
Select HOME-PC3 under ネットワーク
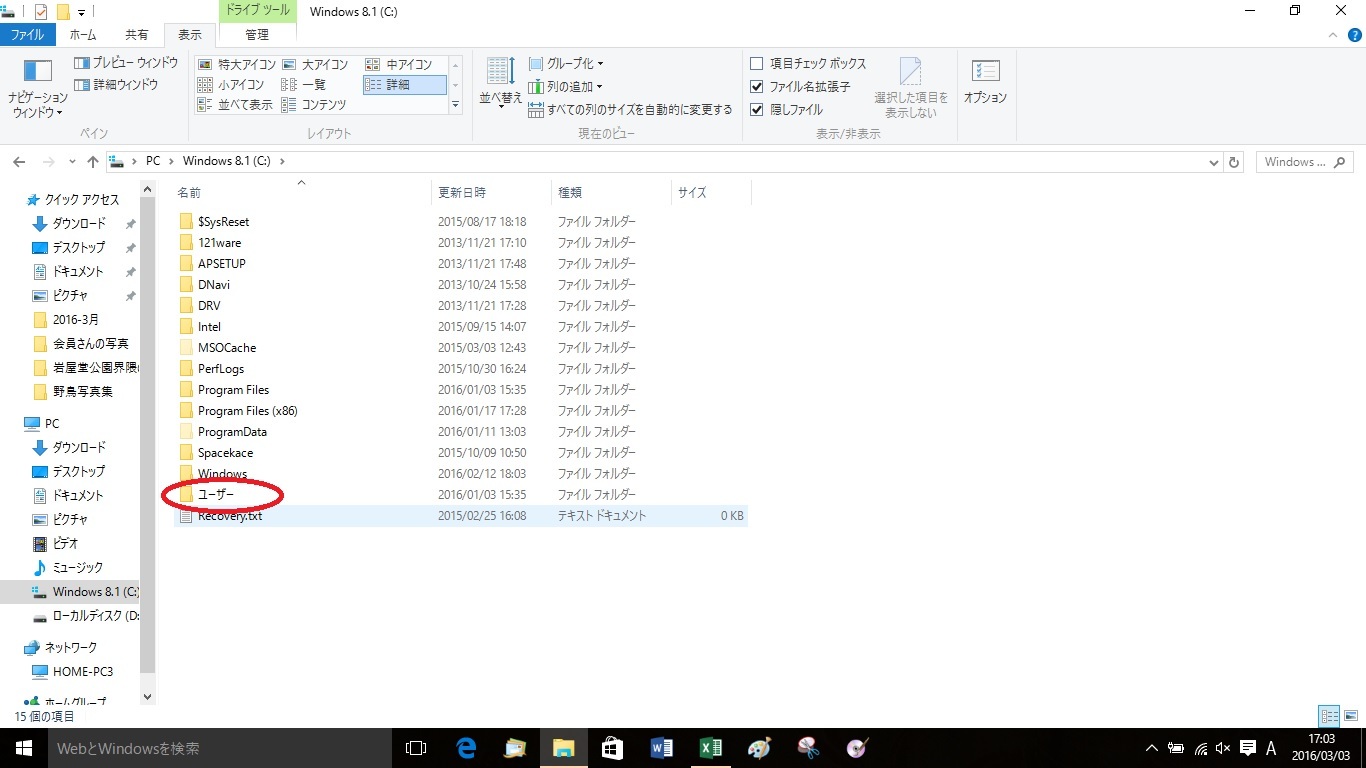tap(72, 672)
